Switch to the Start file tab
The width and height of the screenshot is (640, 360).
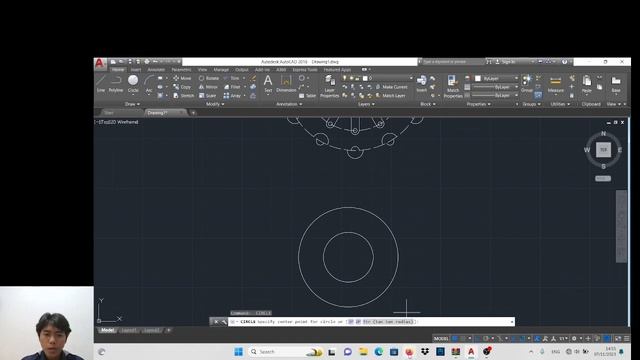point(109,113)
